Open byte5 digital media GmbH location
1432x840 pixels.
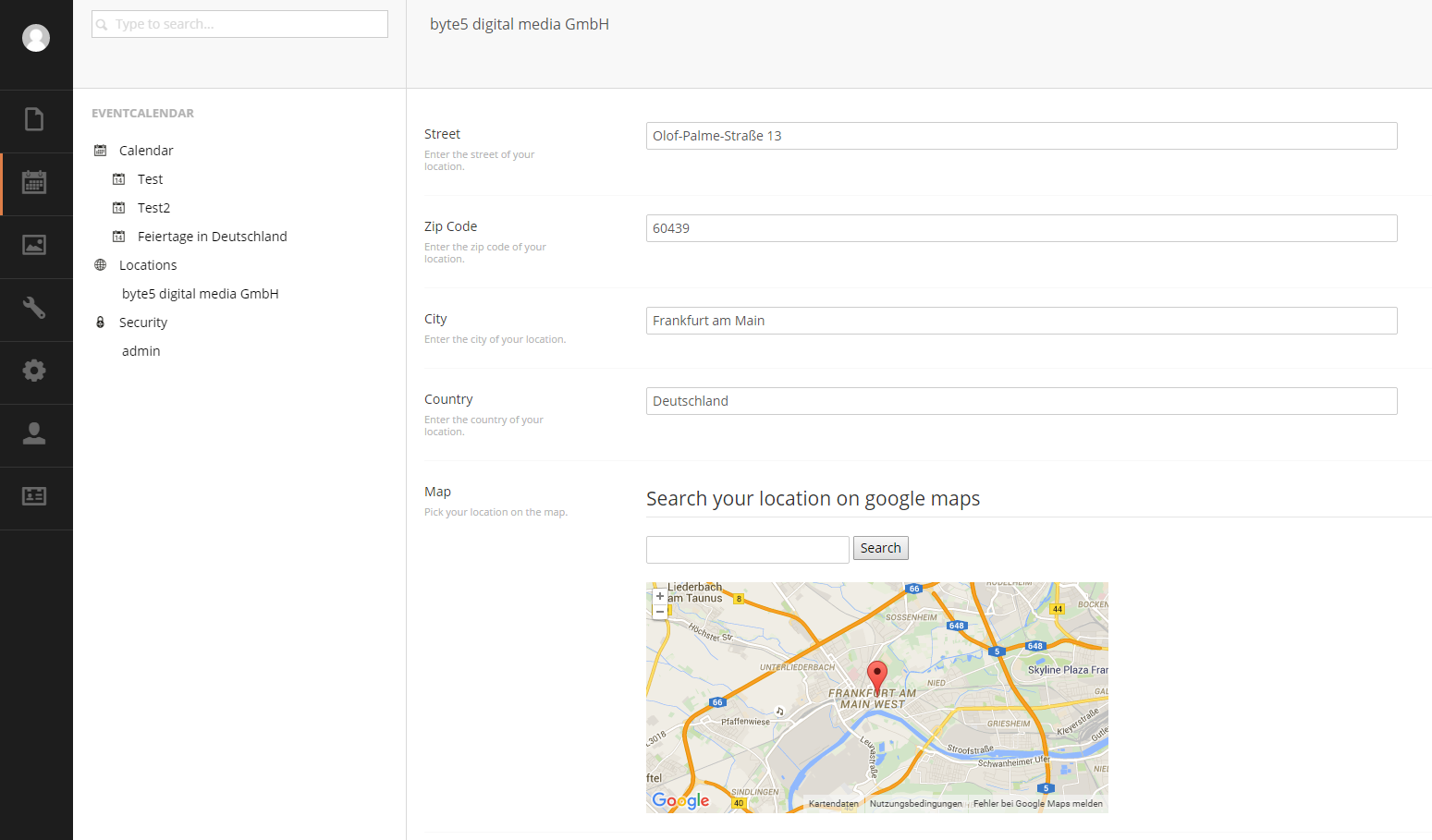tap(201, 294)
